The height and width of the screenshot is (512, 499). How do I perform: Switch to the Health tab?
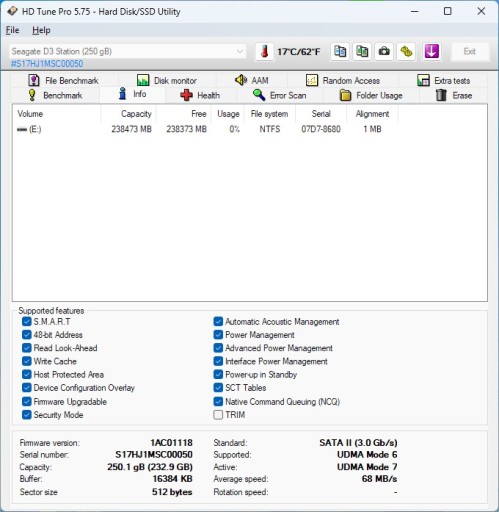tap(200, 95)
